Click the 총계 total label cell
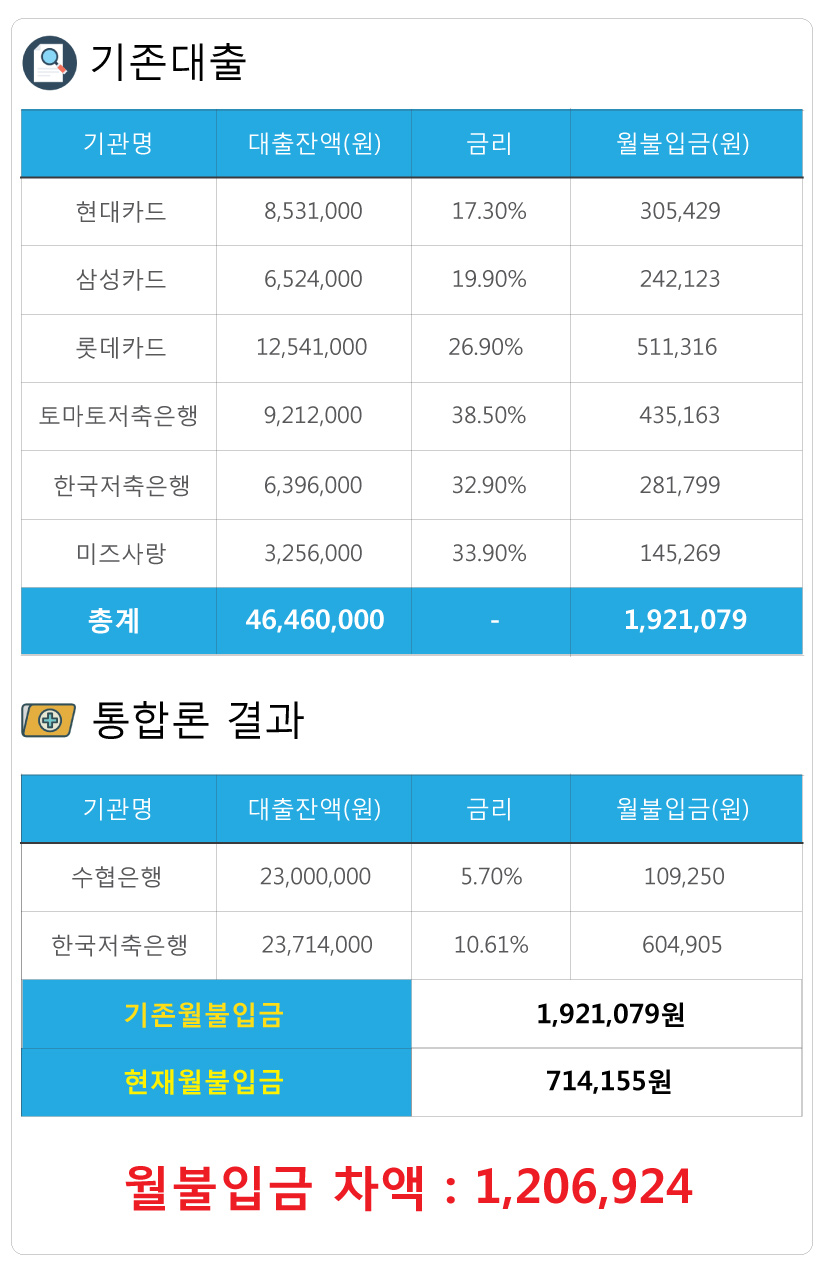The height and width of the screenshot is (1271, 822). pyautogui.click(x=119, y=620)
